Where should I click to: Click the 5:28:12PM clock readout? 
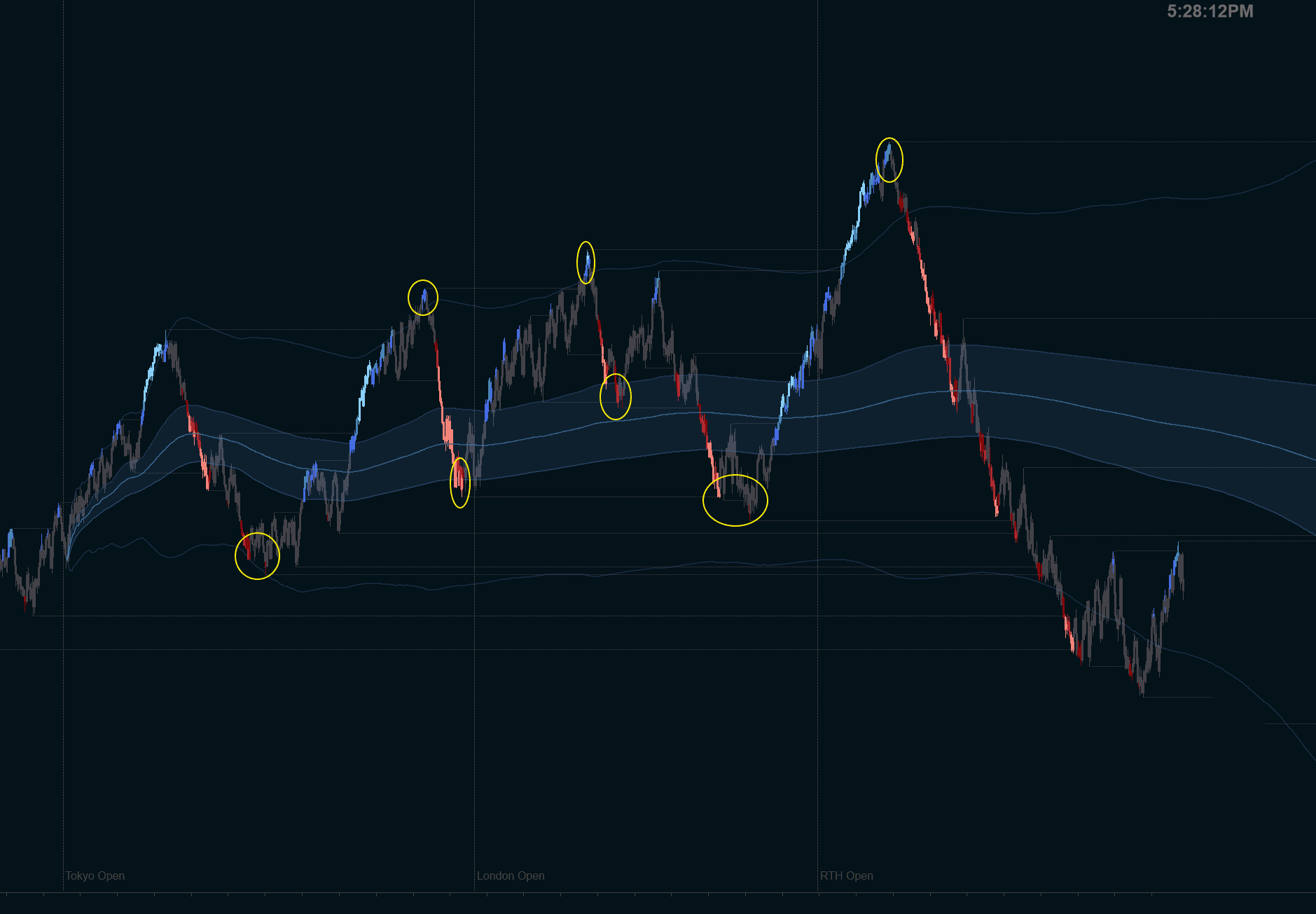click(x=1210, y=11)
